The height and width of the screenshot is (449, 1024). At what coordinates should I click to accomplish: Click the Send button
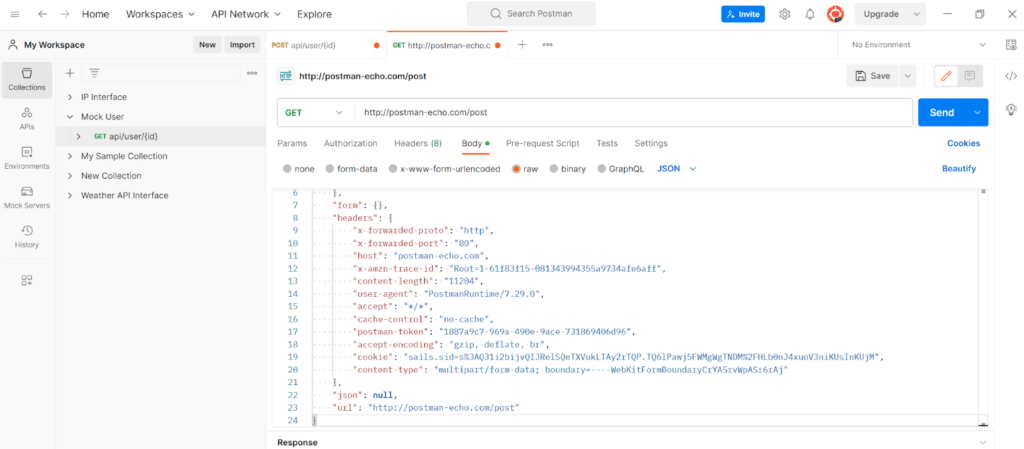click(941, 113)
